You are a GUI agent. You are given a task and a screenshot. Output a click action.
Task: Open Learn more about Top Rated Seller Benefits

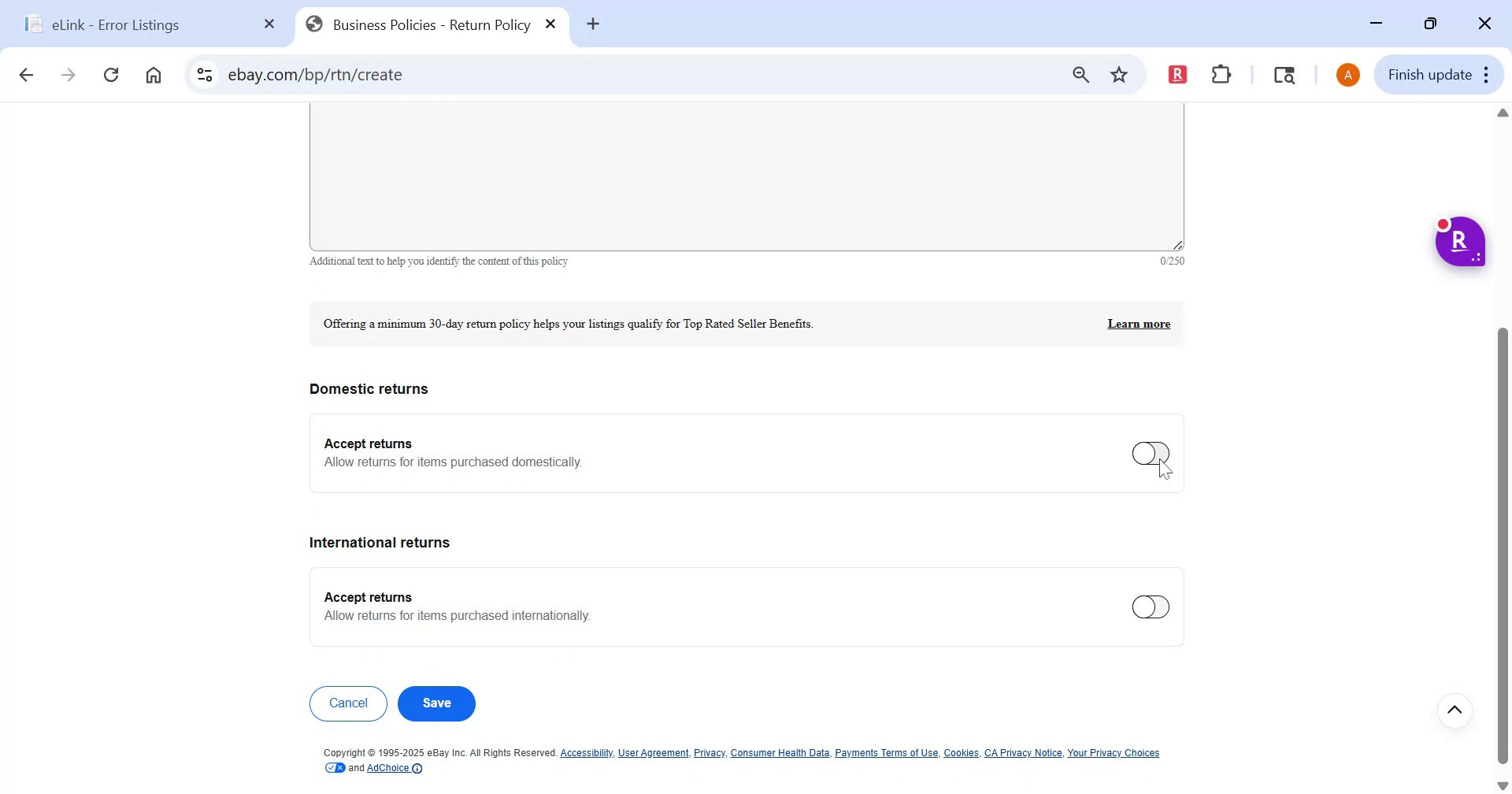[1138, 323]
